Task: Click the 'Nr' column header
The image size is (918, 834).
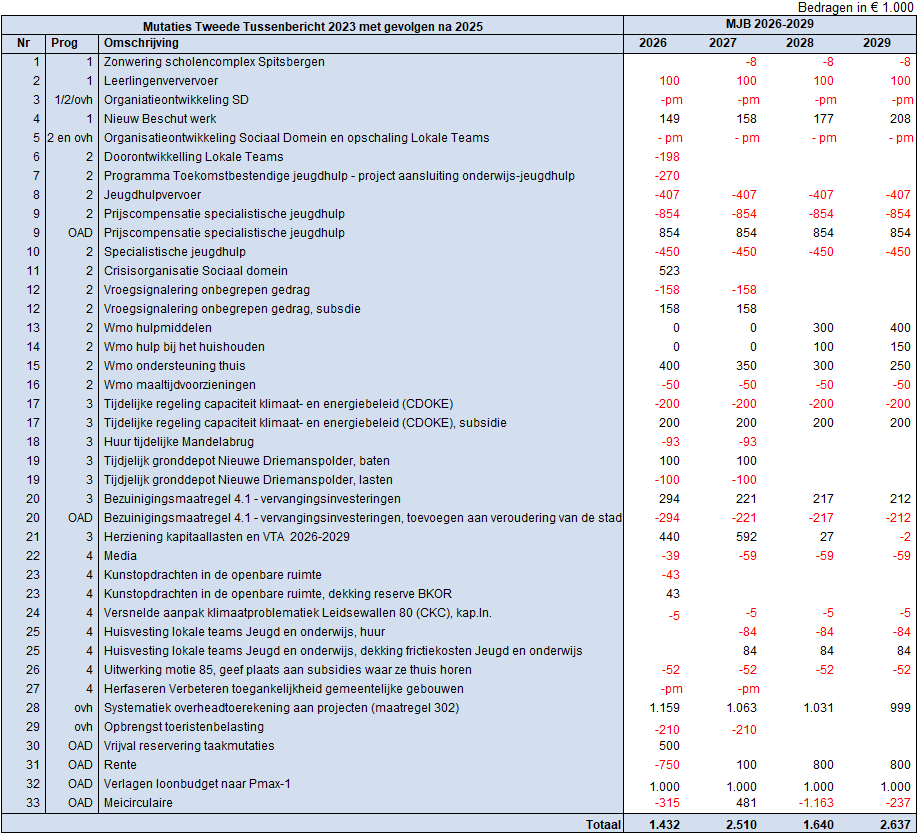Action: point(23,43)
